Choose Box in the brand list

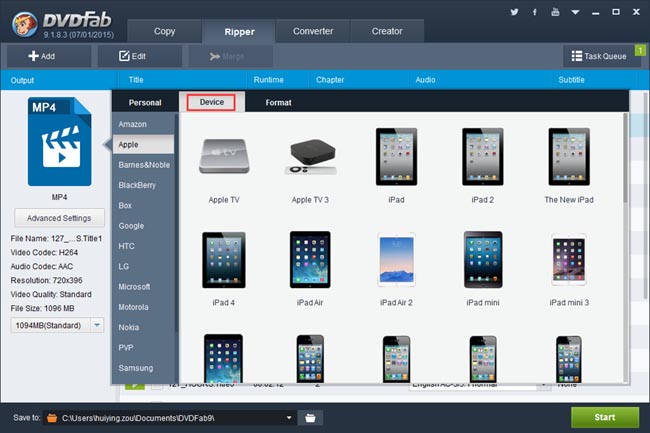143,205
